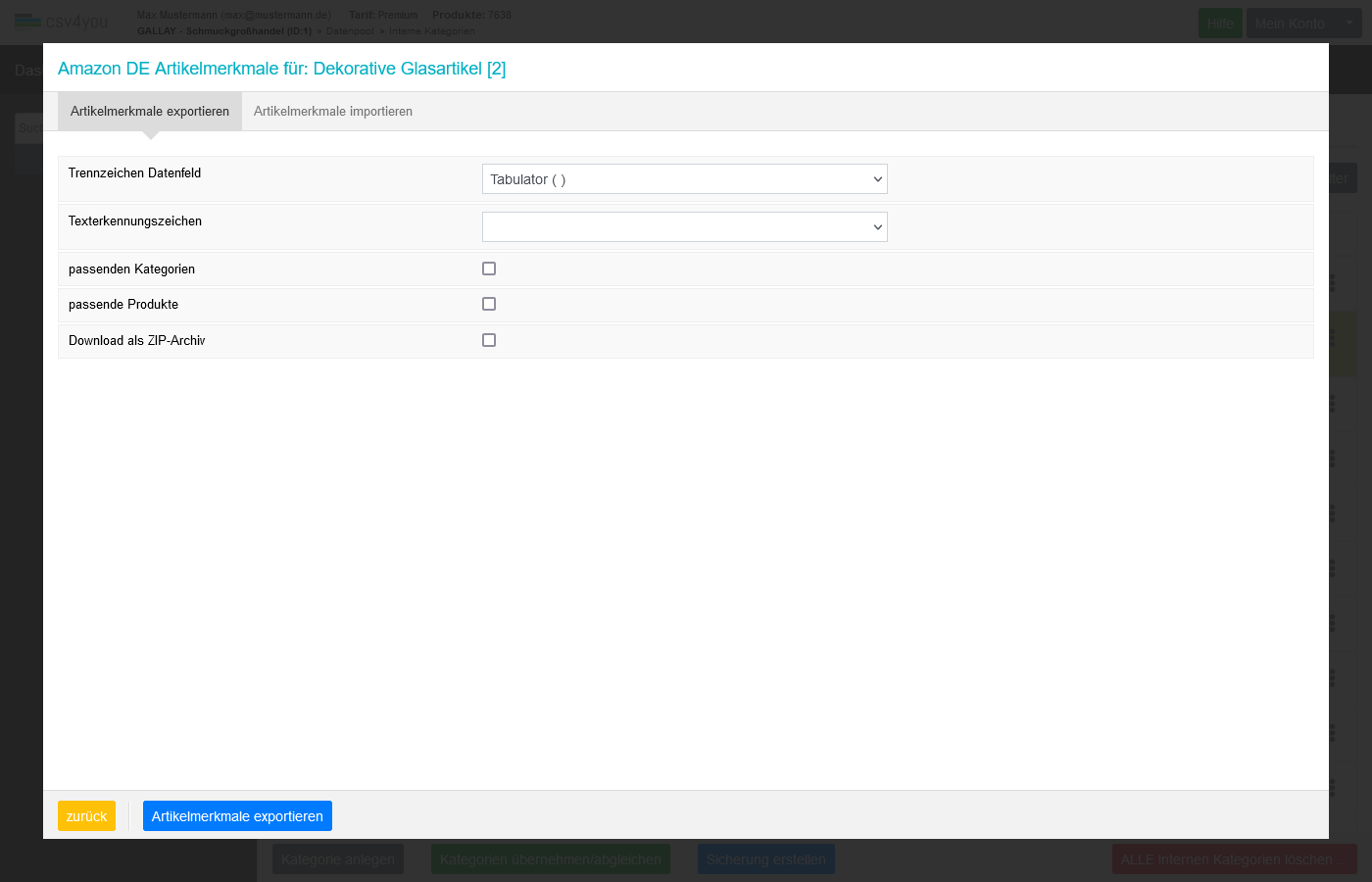Screen dimensions: 1372x882
Task: Click Kategorien übernehmen/abgleichen button
Action: pos(551,859)
